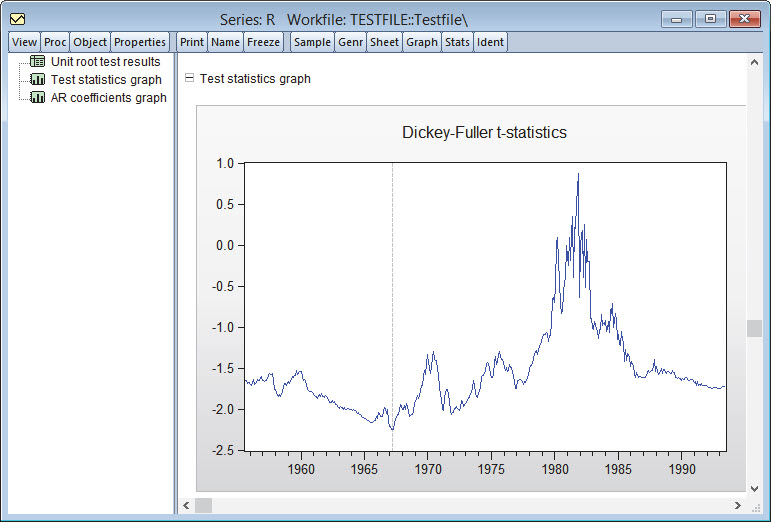The height and width of the screenshot is (522, 771).
Task: Click the Name button
Action: pos(225,42)
